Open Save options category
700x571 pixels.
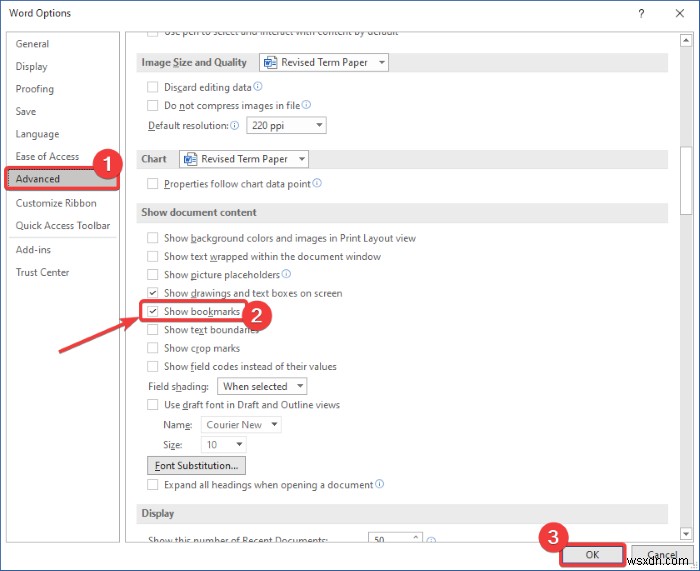point(25,111)
